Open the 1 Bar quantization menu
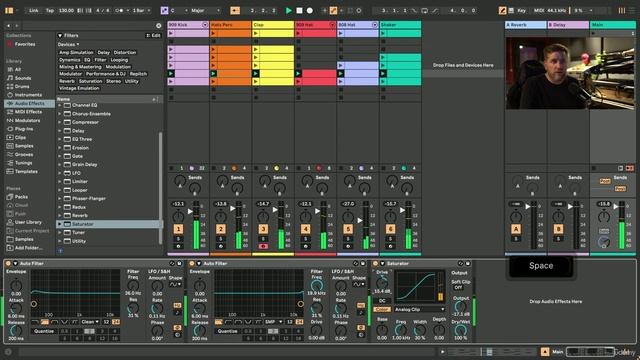The height and width of the screenshot is (360, 640). coord(142,11)
